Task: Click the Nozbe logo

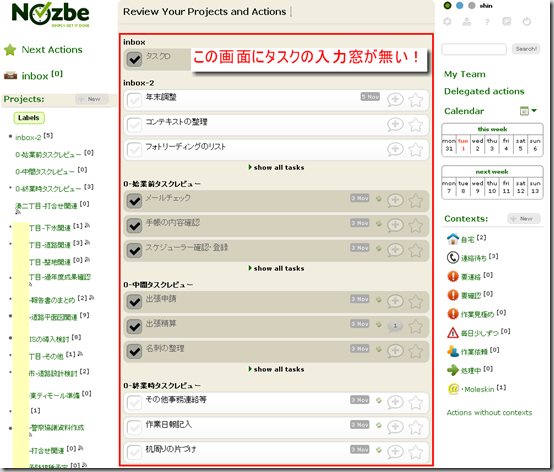Action: 50,14
